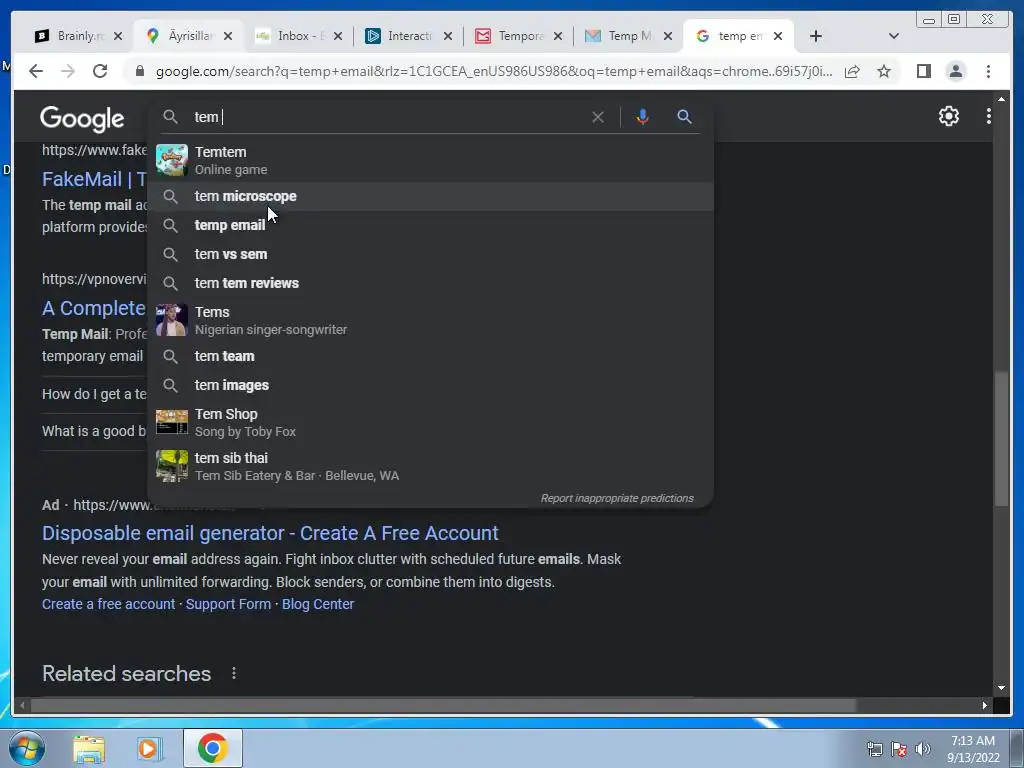Click the Tems singer thumbnail
The image size is (1024, 768).
[x=172, y=320]
